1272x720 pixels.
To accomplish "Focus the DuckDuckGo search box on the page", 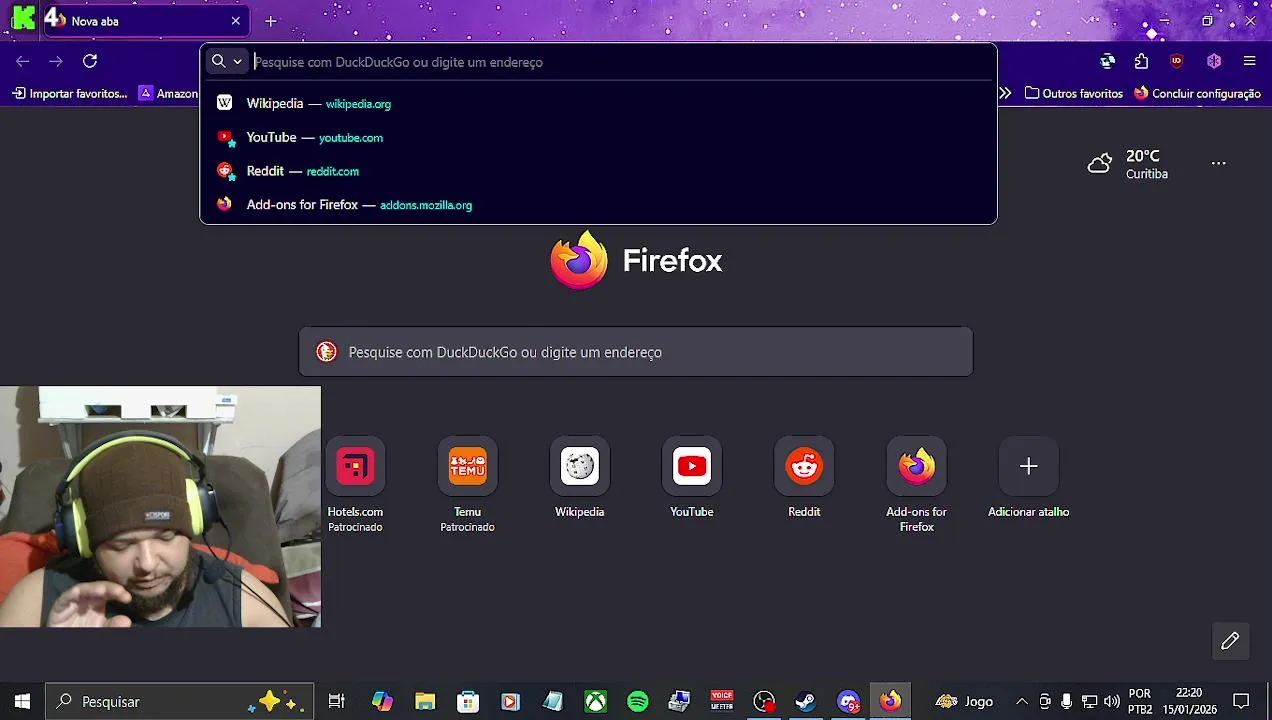I will pos(636,352).
